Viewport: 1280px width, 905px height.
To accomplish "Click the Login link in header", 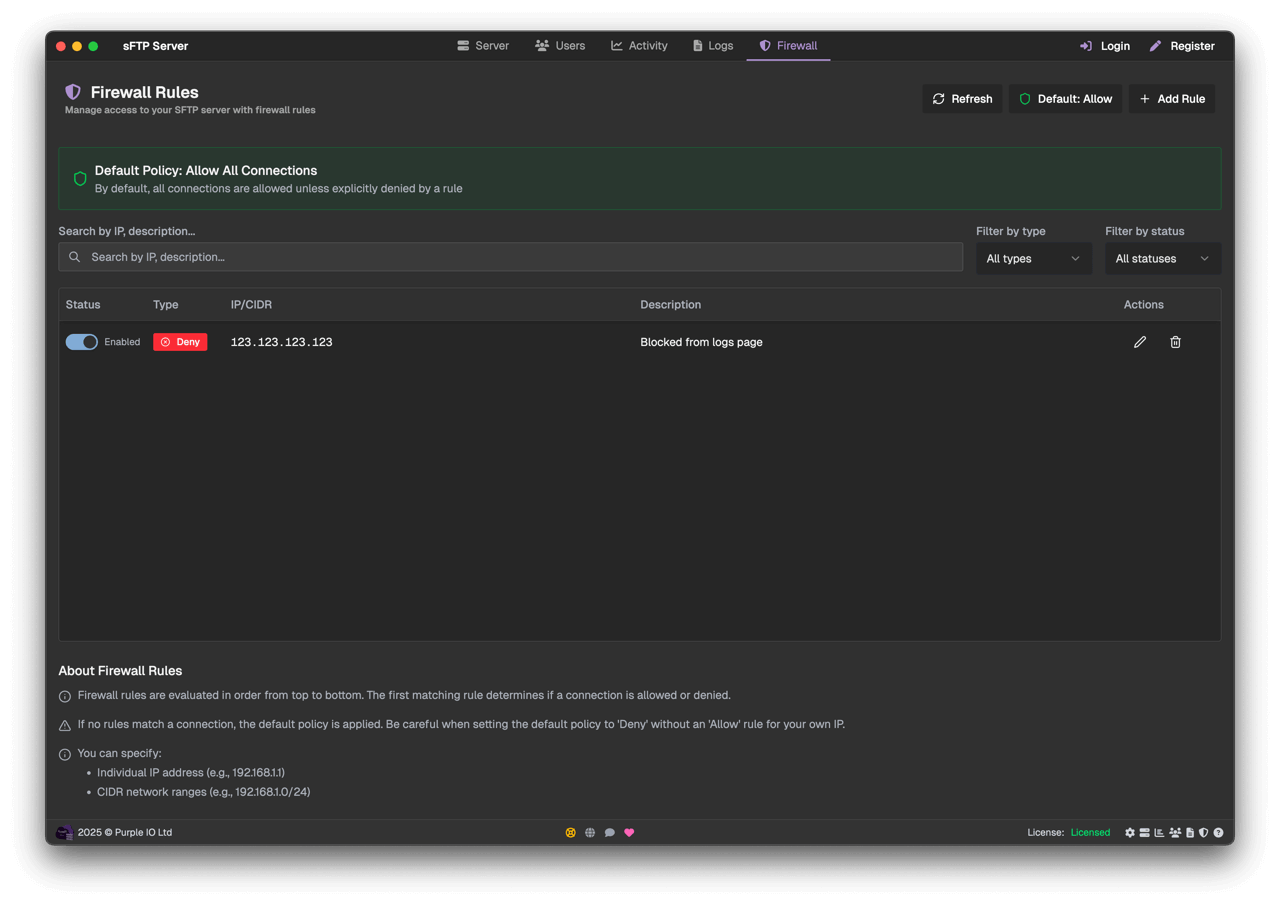I will (x=1105, y=46).
